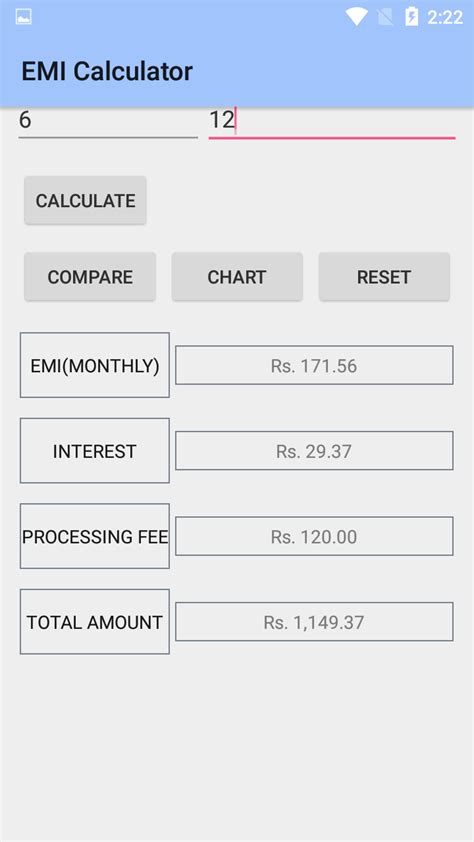Tap the TOTAL AMOUNT label box
The width and height of the screenshot is (474, 842).
95,622
